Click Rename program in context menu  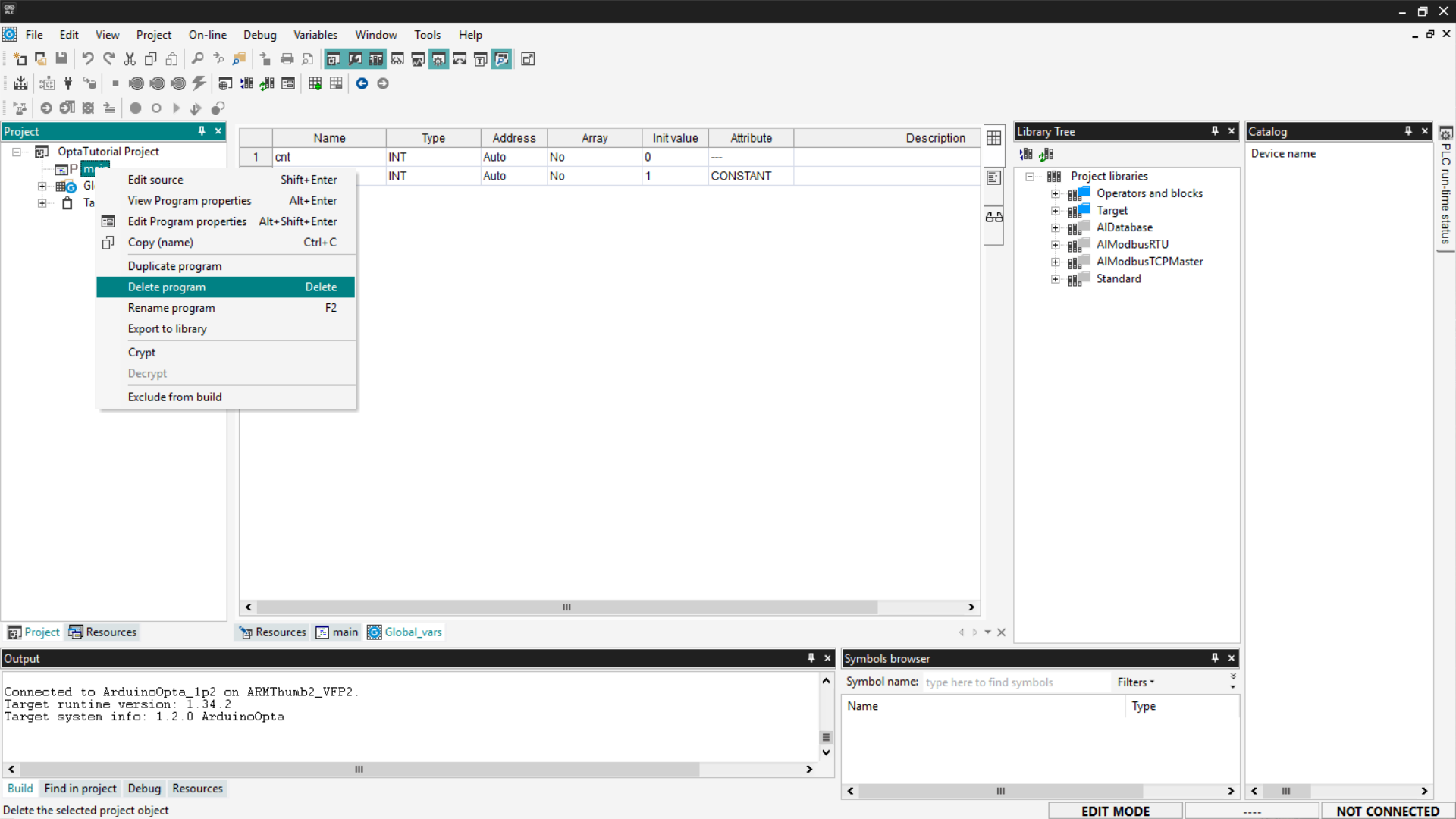pos(171,308)
